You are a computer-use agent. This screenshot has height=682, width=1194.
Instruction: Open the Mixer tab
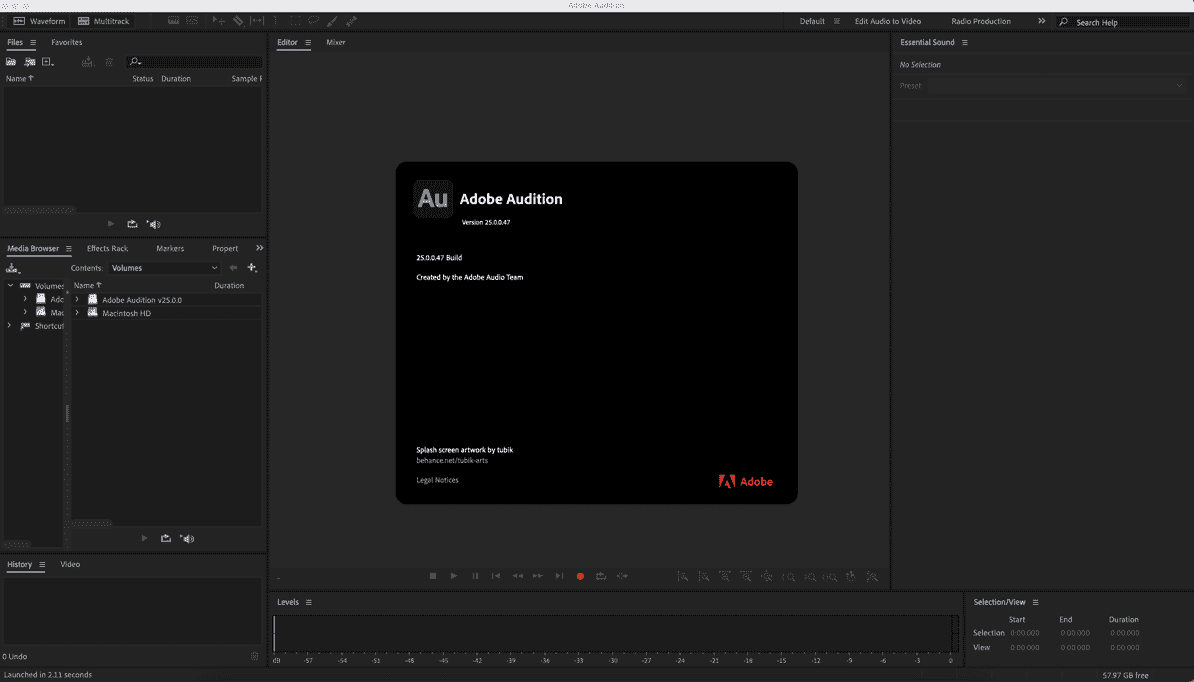(336, 42)
